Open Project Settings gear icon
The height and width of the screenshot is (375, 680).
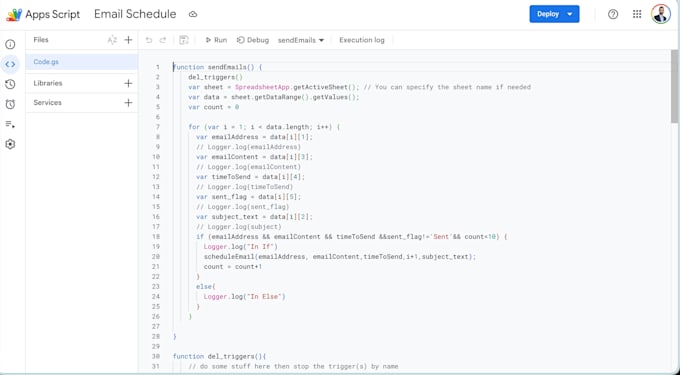[x=10, y=144]
